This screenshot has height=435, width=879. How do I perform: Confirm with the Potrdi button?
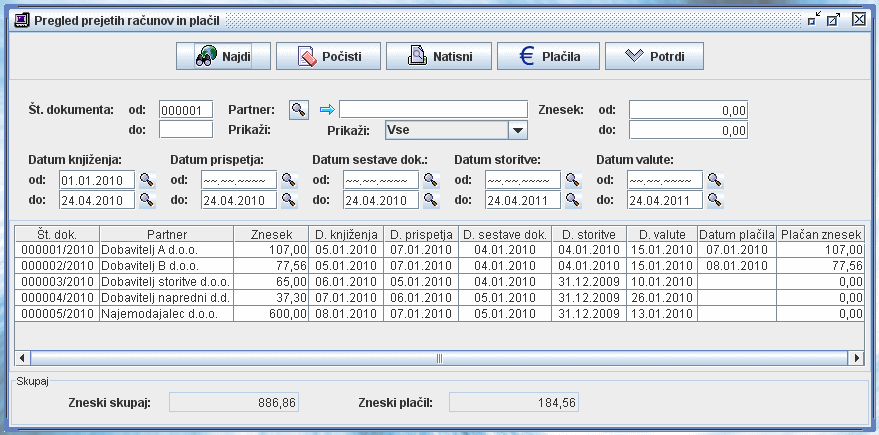(654, 56)
